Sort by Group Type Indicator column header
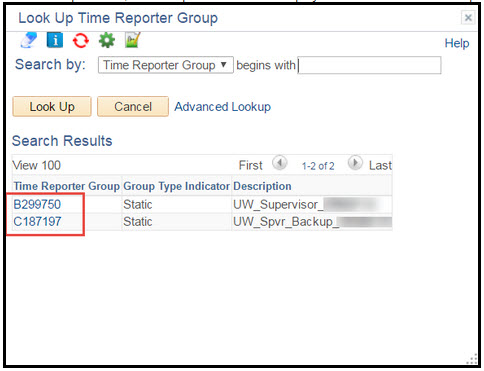 (177, 186)
